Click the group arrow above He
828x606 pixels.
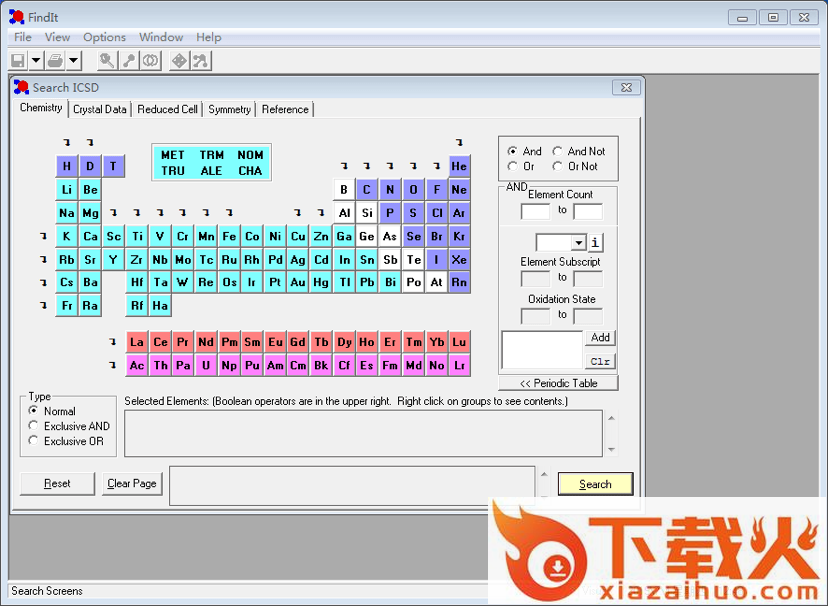pyautogui.click(x=459, y=143)
